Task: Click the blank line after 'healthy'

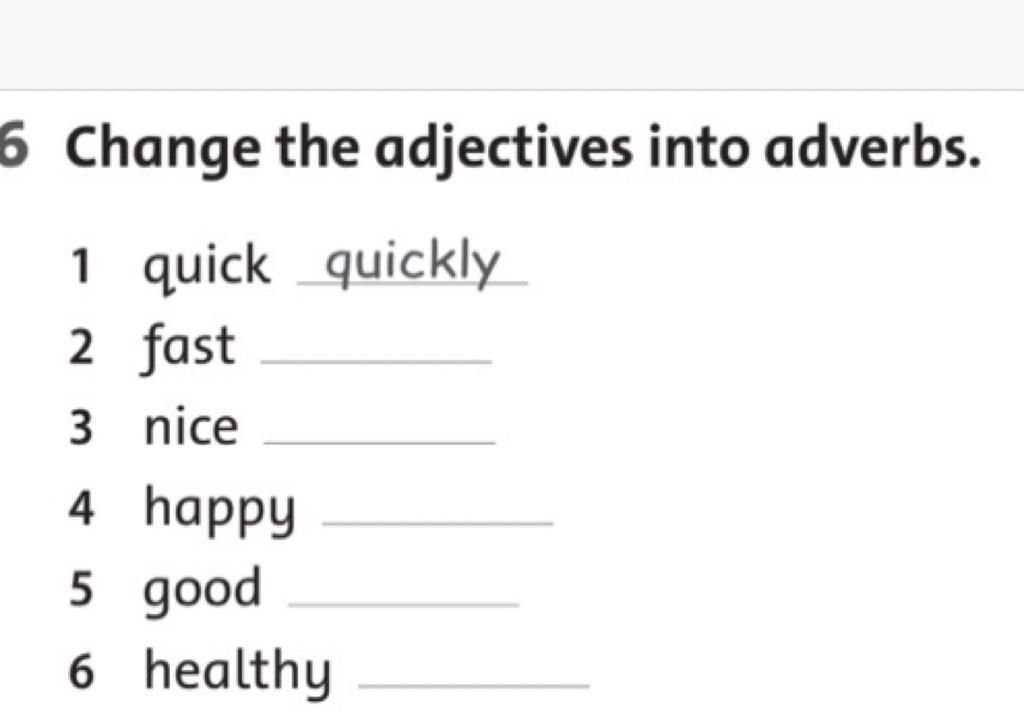Action: coord(474,685)
